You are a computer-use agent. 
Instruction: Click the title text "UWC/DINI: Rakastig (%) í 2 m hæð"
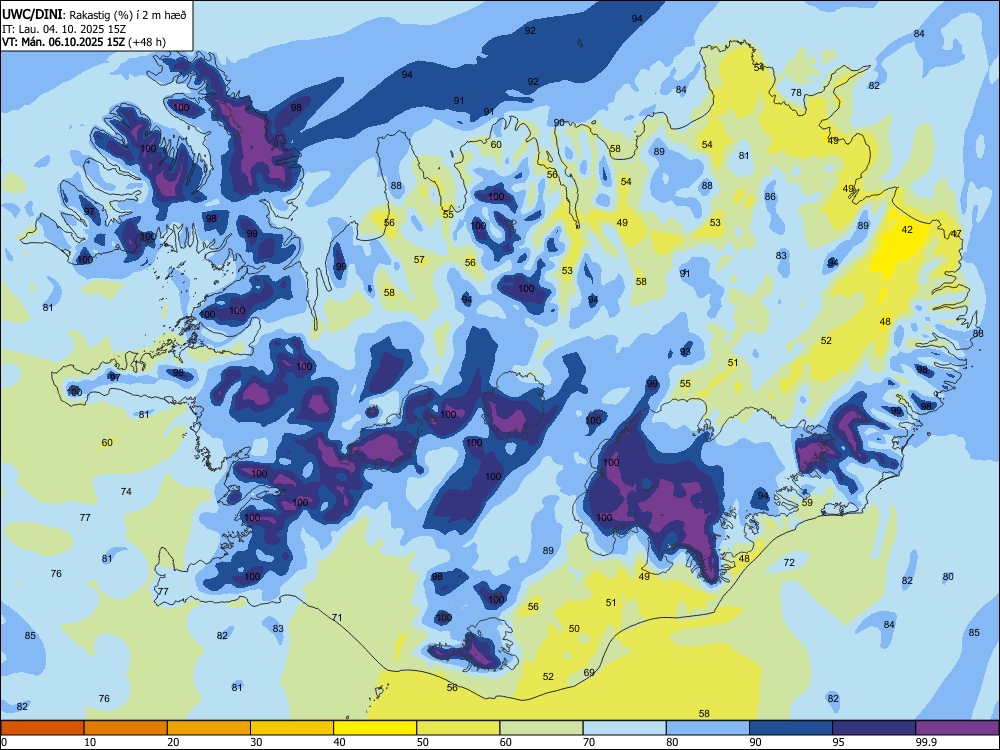click(x=94, y=15)
